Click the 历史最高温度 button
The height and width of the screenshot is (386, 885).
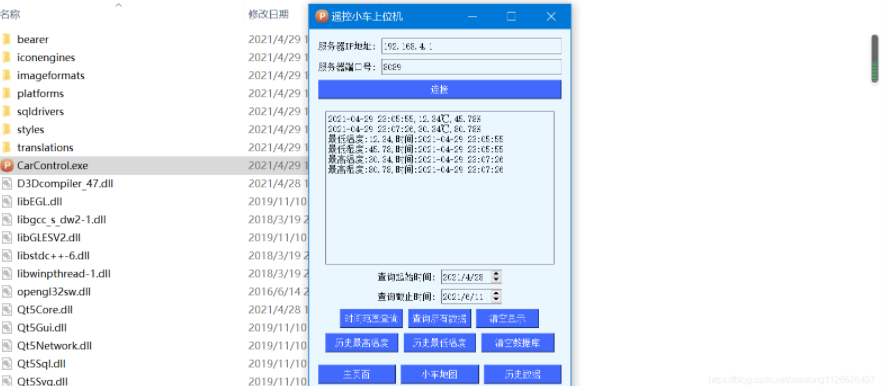(361, 343)
